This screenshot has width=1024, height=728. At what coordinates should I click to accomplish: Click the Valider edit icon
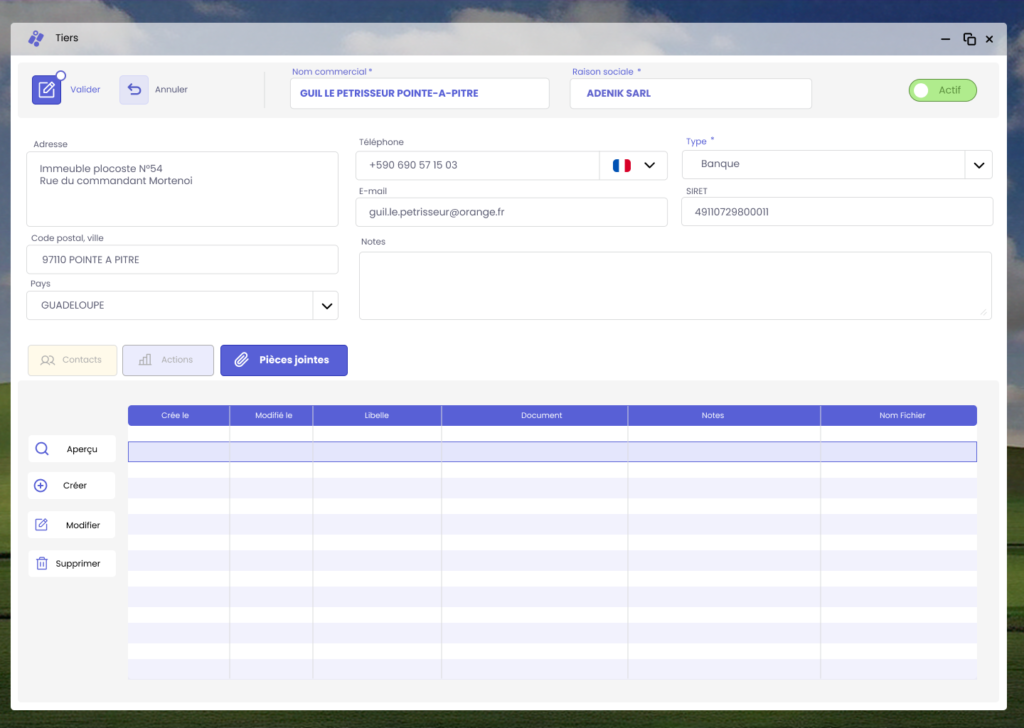point(46,90)
